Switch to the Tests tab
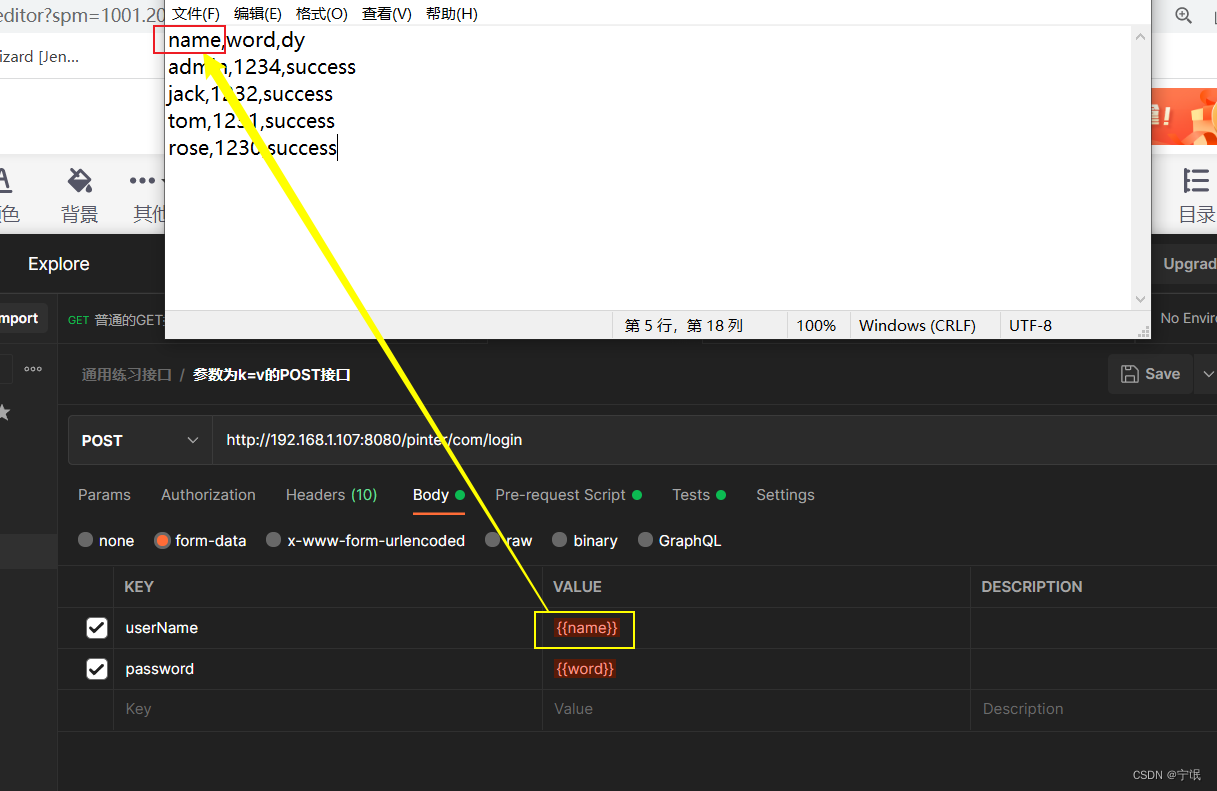 (x=698, y=495)
